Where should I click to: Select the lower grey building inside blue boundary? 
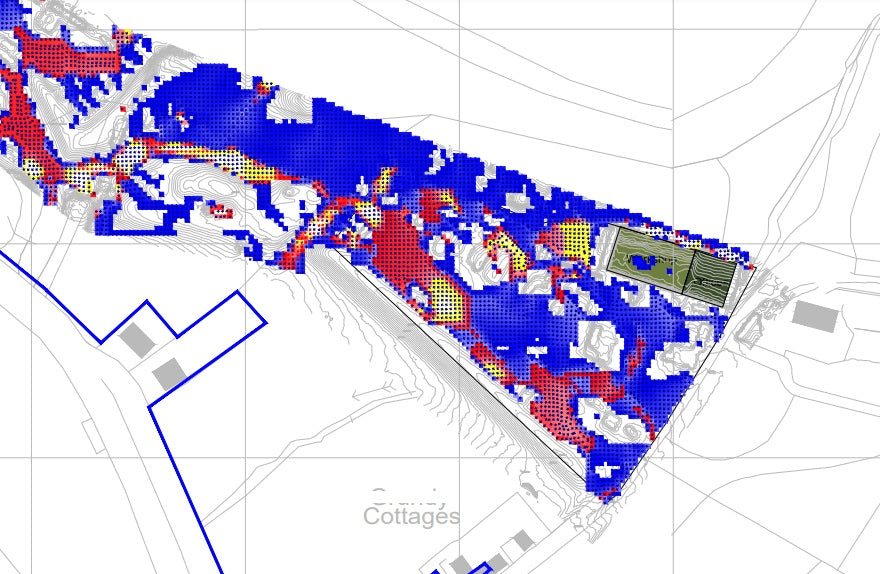[x=169, y=375]
